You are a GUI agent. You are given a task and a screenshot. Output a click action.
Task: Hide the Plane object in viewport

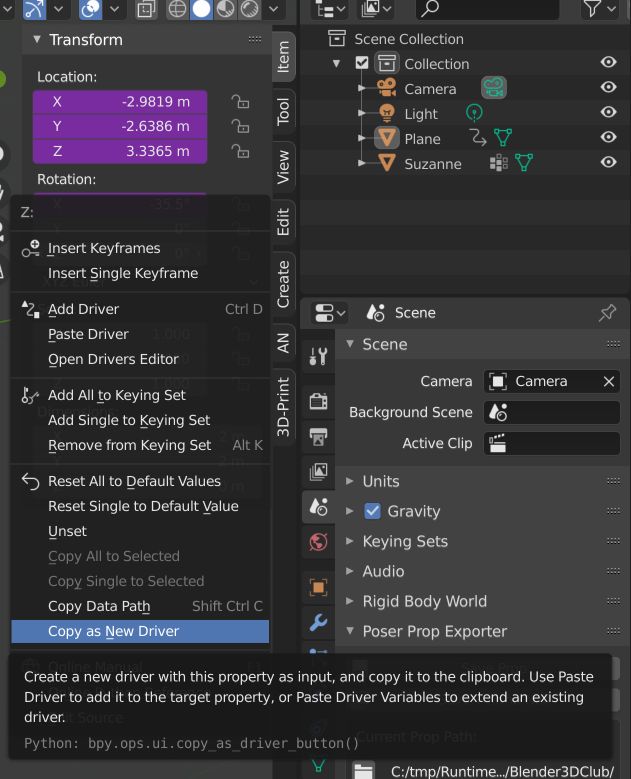pyautogui.click(x=608, y=137)
